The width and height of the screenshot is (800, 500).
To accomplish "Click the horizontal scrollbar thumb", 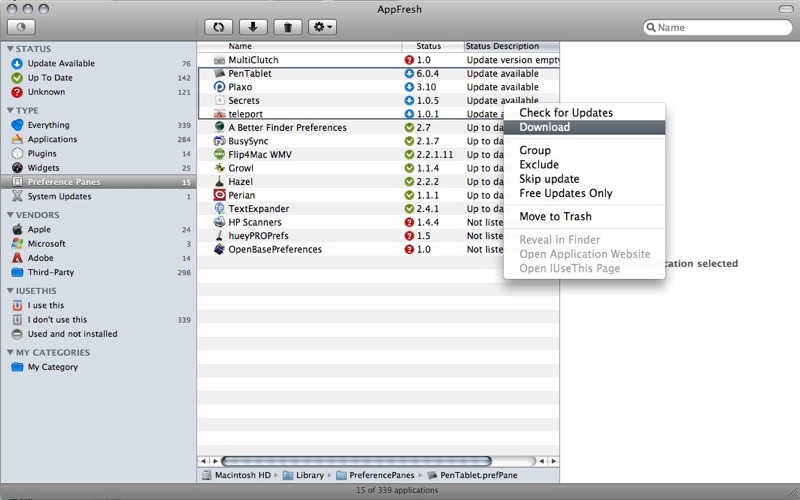I will point(356,461).
